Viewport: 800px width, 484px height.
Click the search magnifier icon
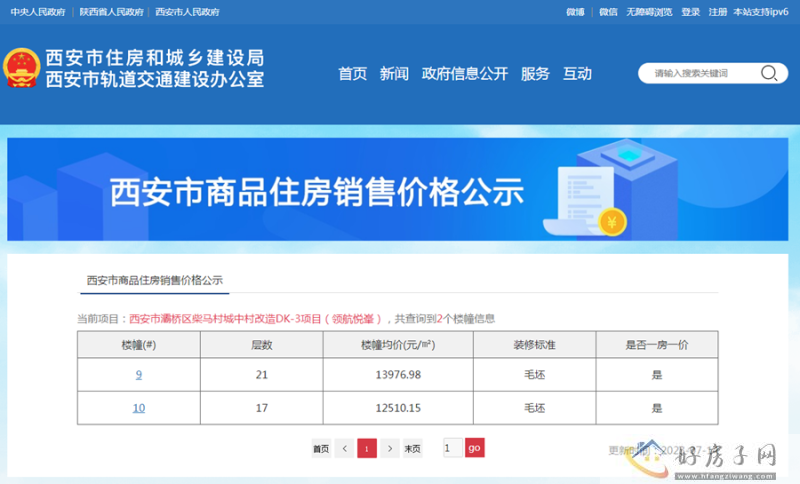(769, 73)
